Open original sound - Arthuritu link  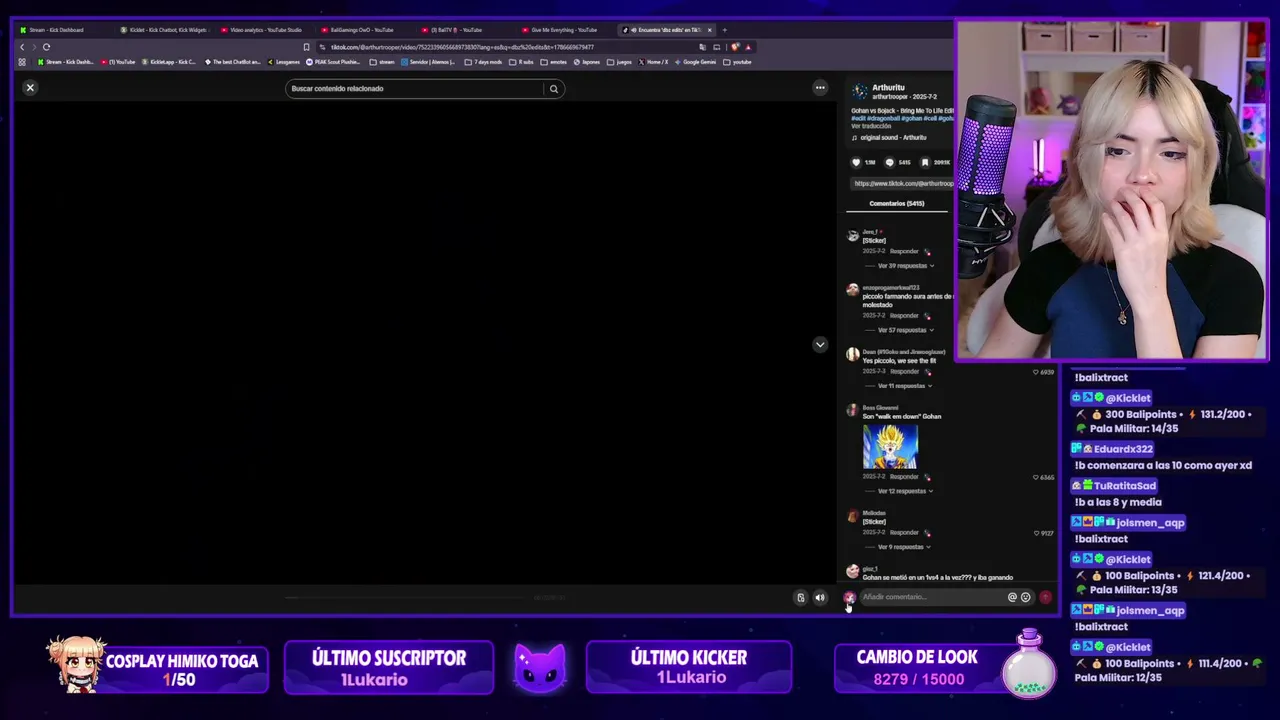click(893, 137)
